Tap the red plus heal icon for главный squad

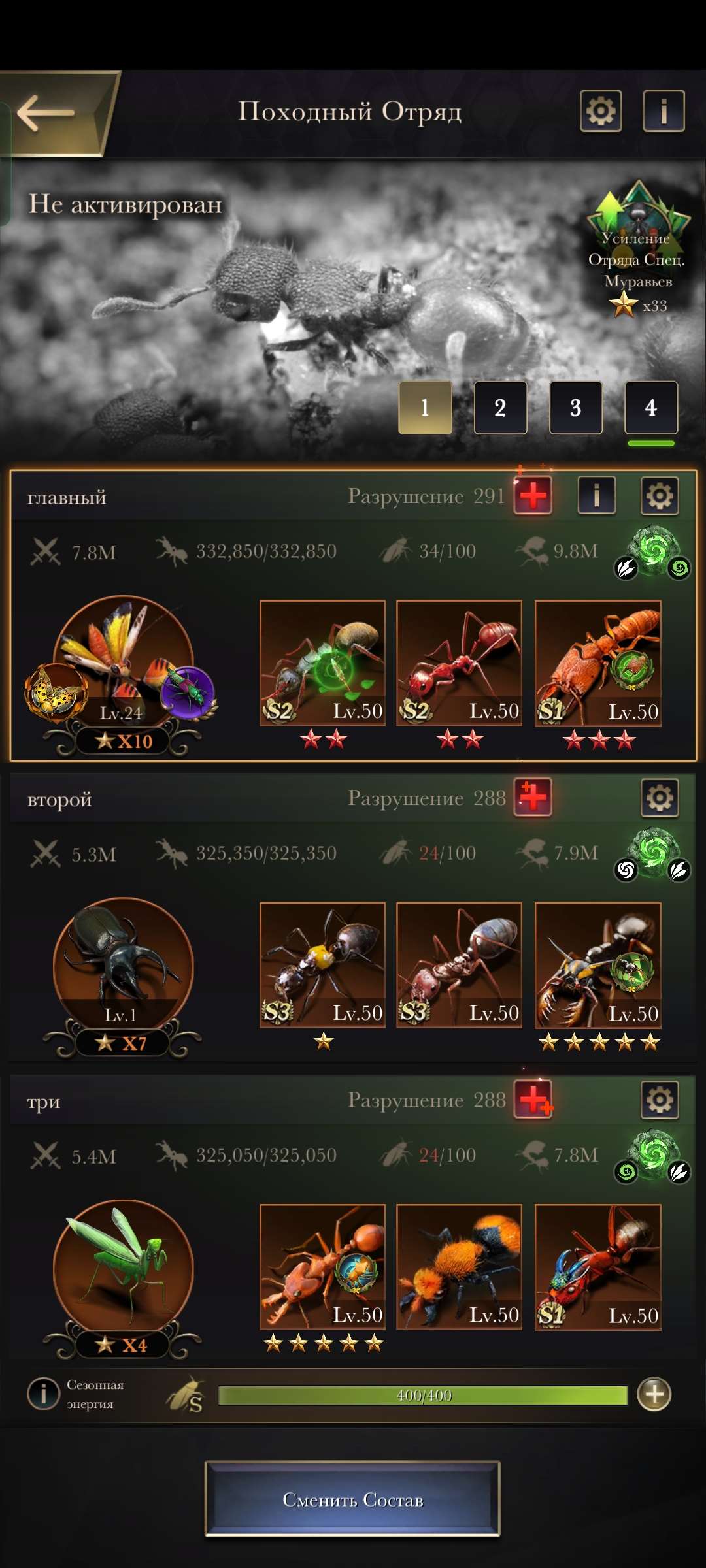click(533, 496)
